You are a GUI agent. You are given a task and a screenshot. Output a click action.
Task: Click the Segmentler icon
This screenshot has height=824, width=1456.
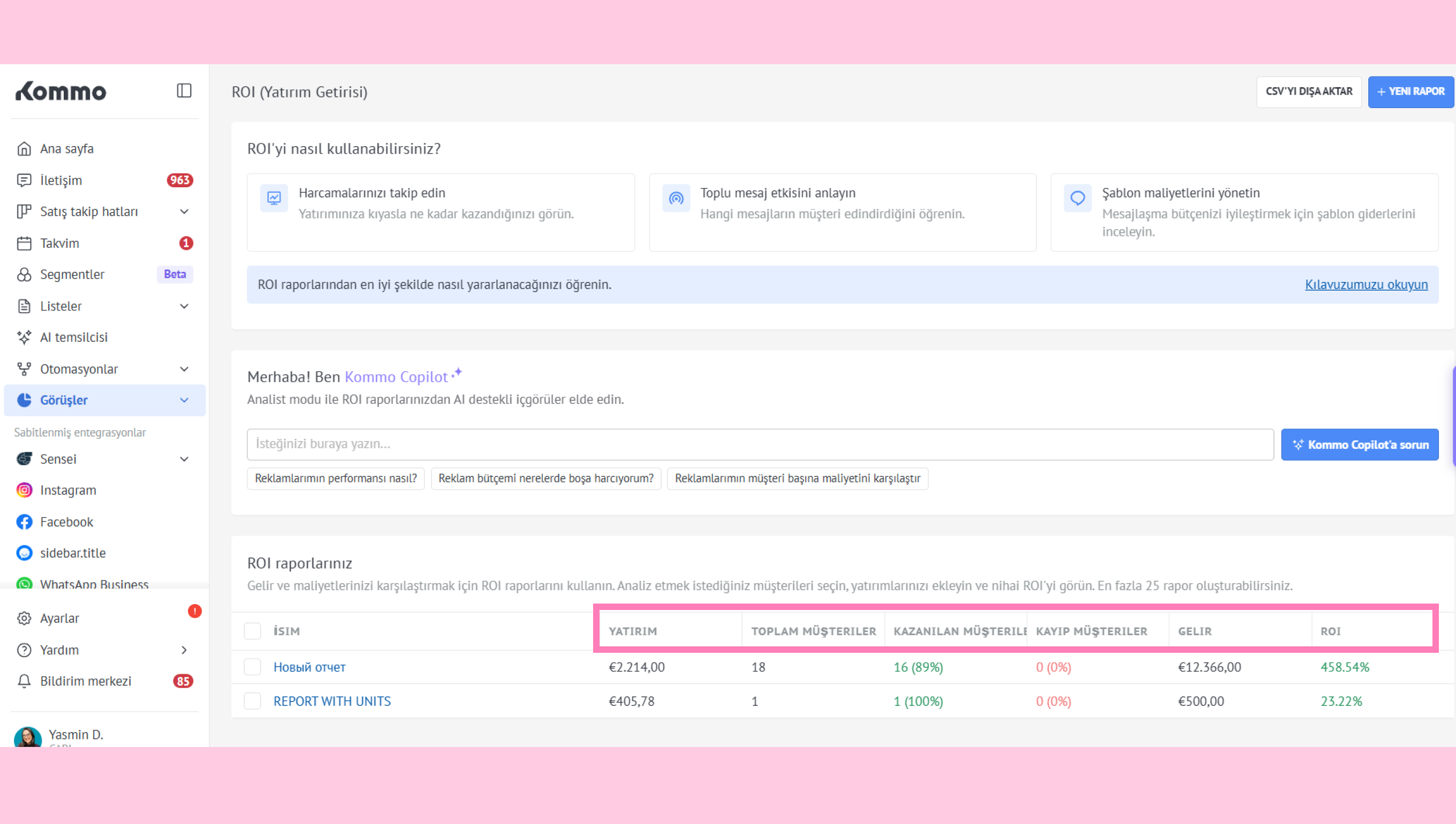[x=24, y=274]
